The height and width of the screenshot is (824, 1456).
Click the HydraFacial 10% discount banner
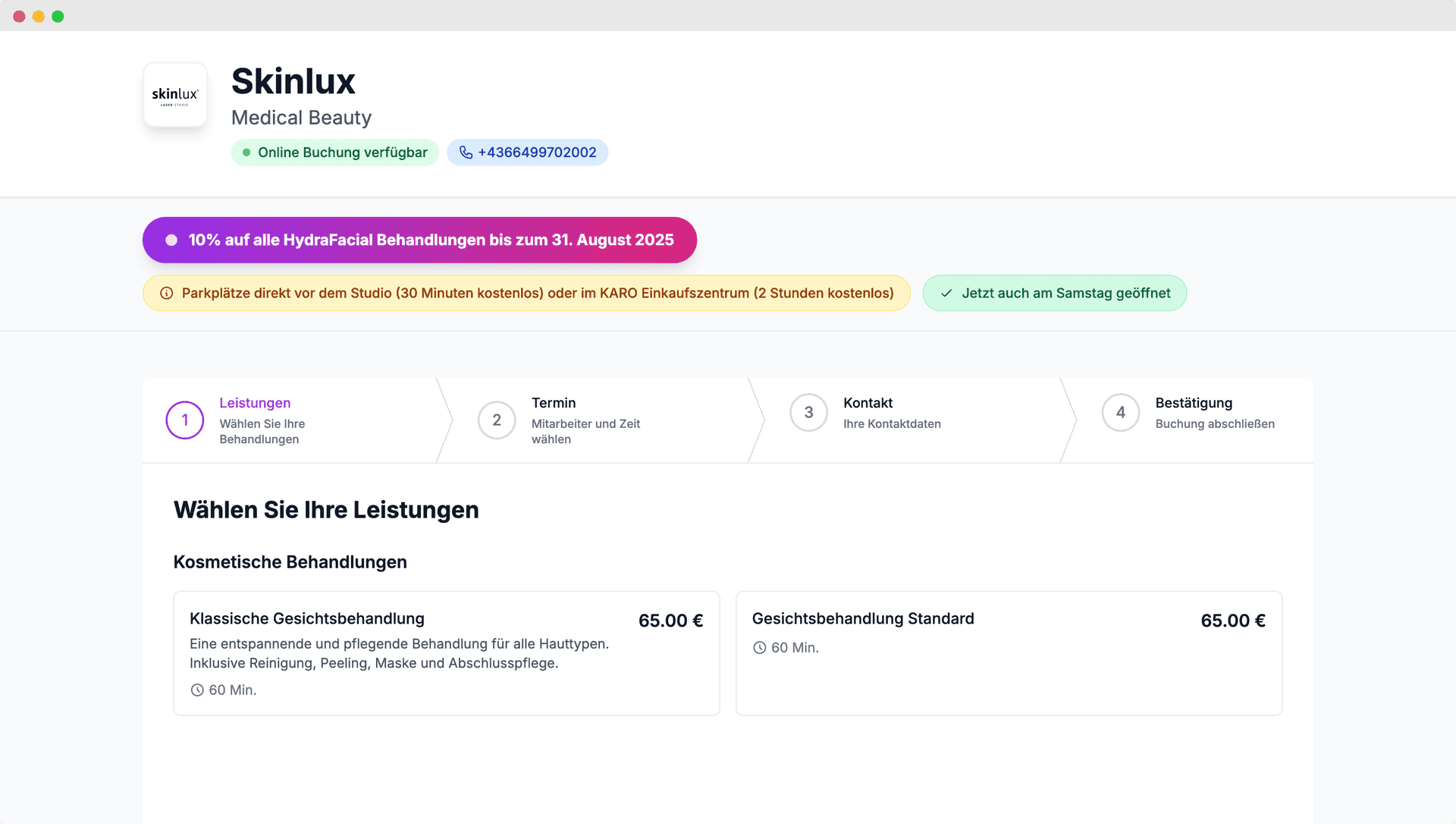pyautogui.click(x=419, y=240)
